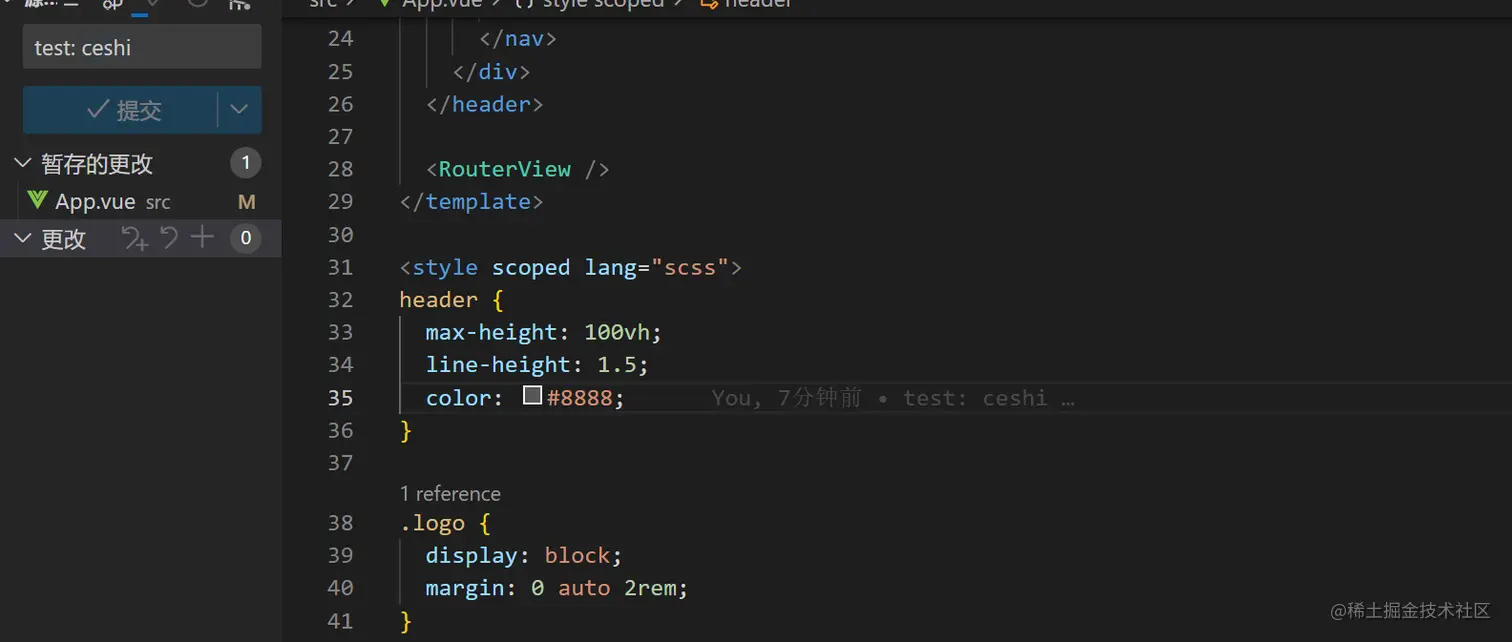Click the line-height property name
The height and width of the screenshot is (642, 1512).
(x=498, y=365)
